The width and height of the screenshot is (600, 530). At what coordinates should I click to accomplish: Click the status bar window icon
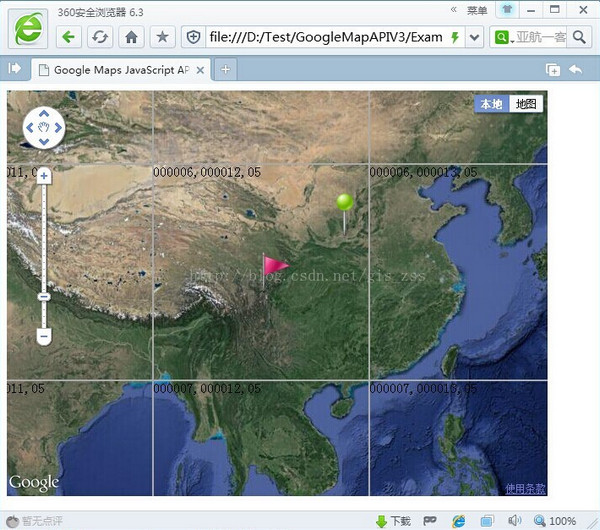coord(487,521)
